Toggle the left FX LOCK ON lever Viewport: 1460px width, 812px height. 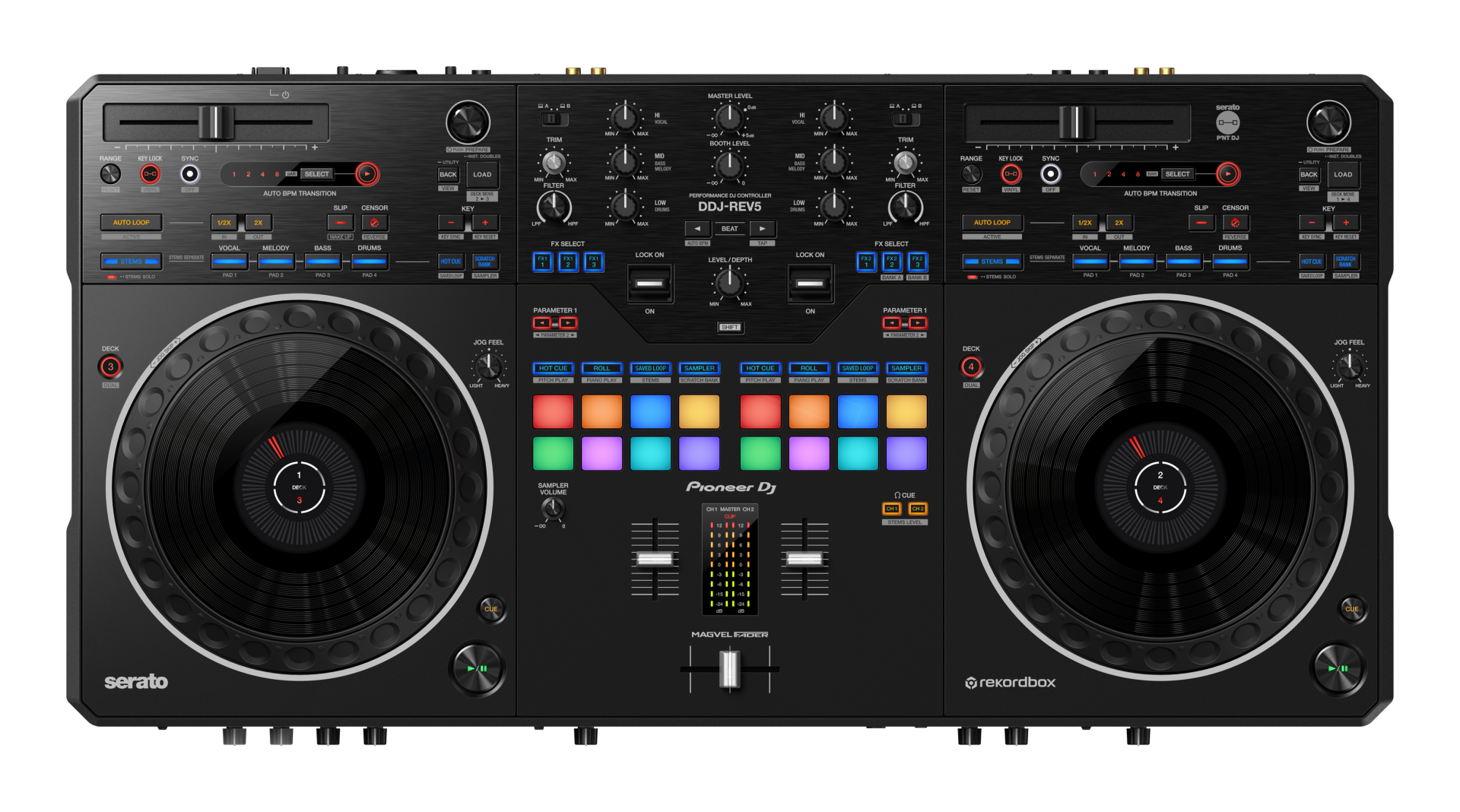[649, 284]
